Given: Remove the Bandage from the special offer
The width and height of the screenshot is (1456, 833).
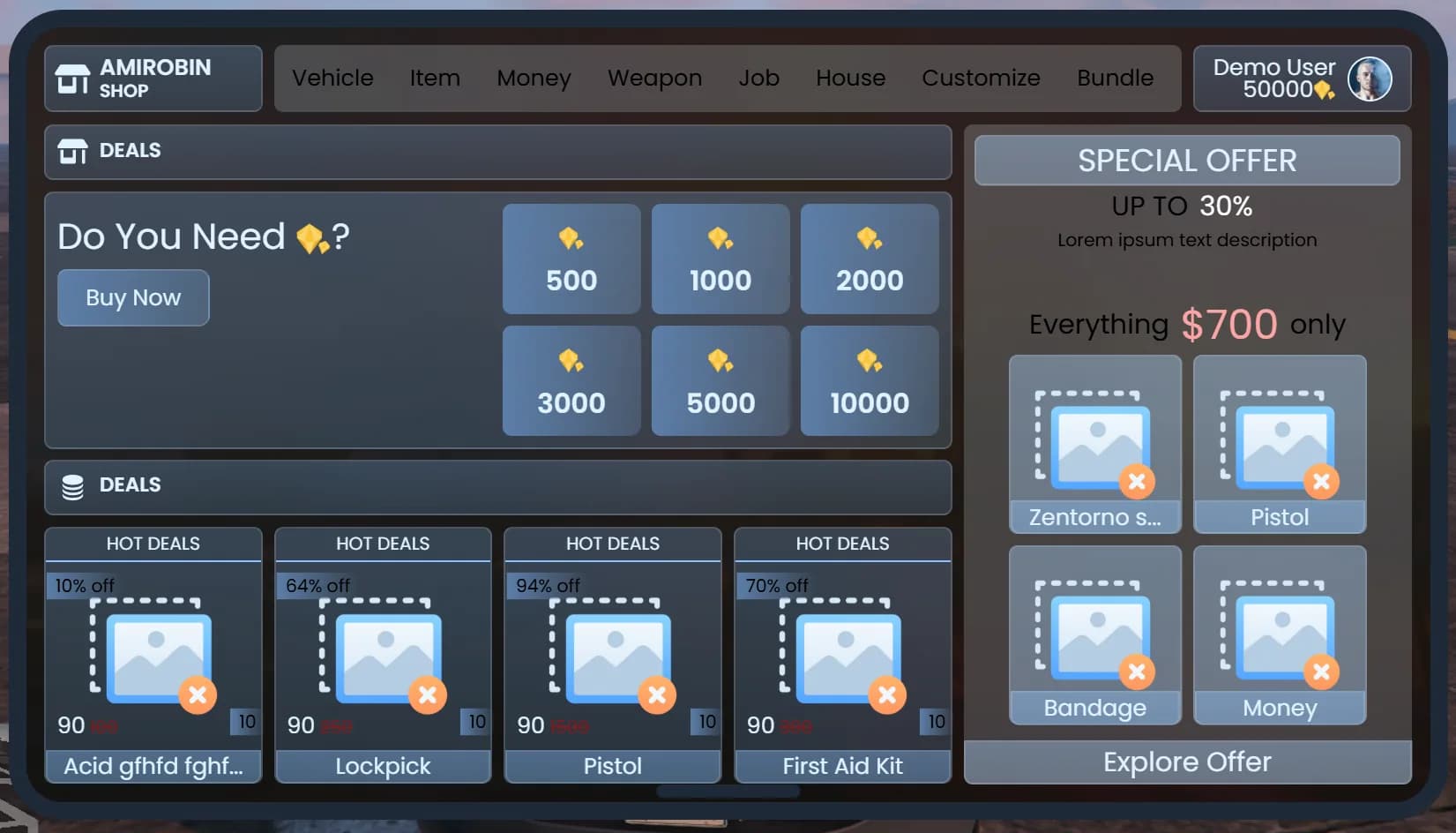Looking at the screenshot, I should (1136, 672).
